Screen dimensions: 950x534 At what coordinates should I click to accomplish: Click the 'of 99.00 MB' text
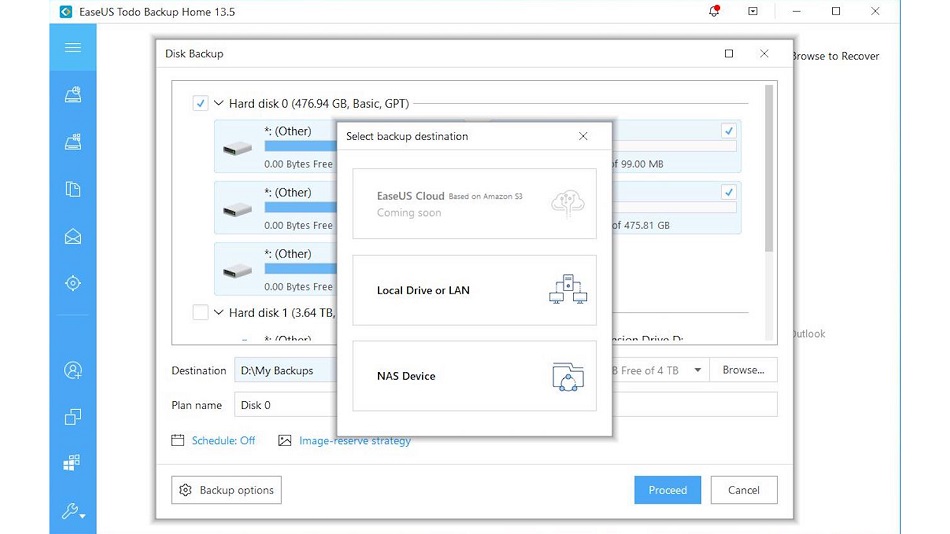point(637,164)
